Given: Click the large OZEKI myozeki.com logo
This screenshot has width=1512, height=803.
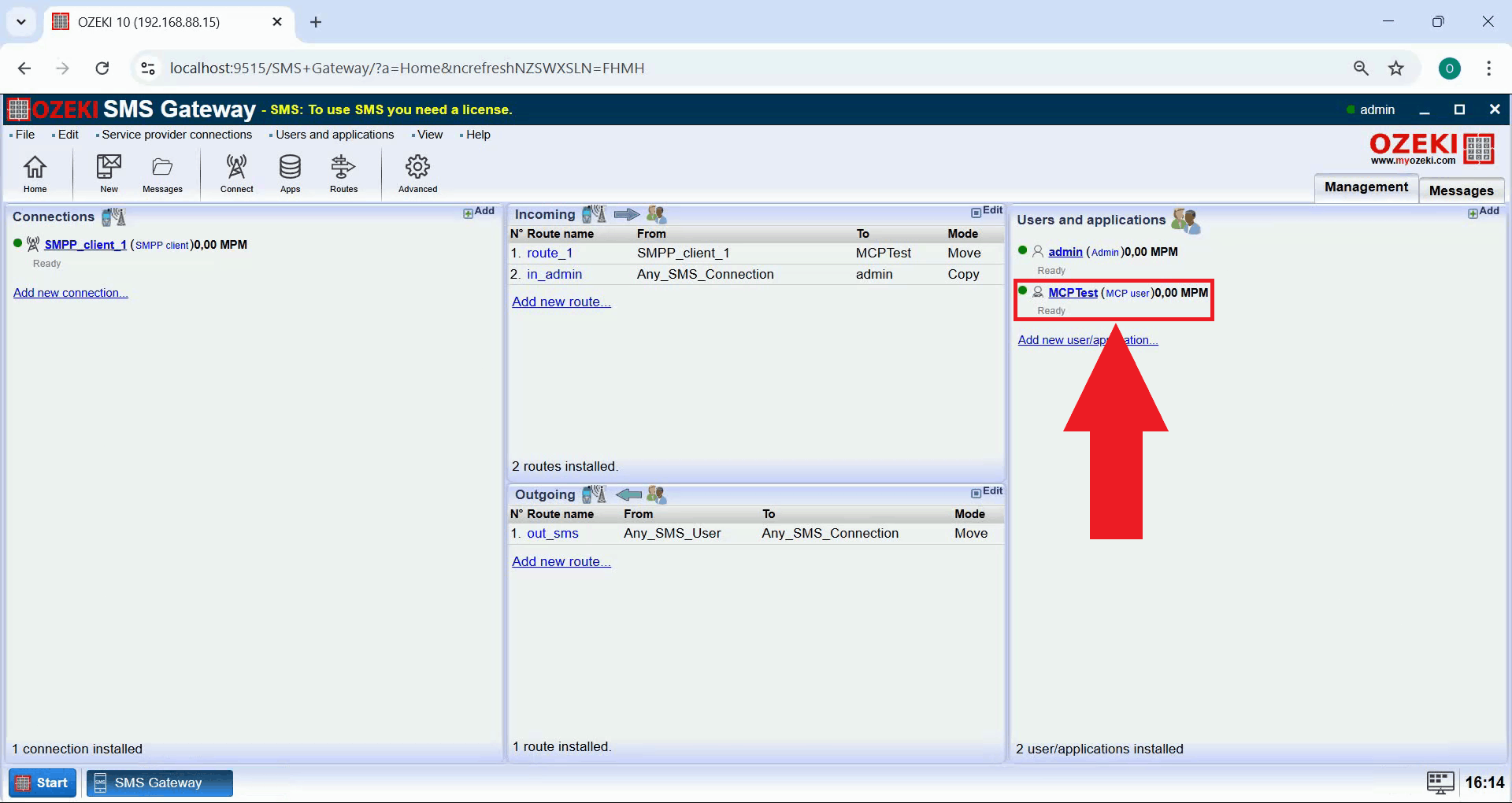Looking at the screenshot, I should click(x=1431, y=148).
